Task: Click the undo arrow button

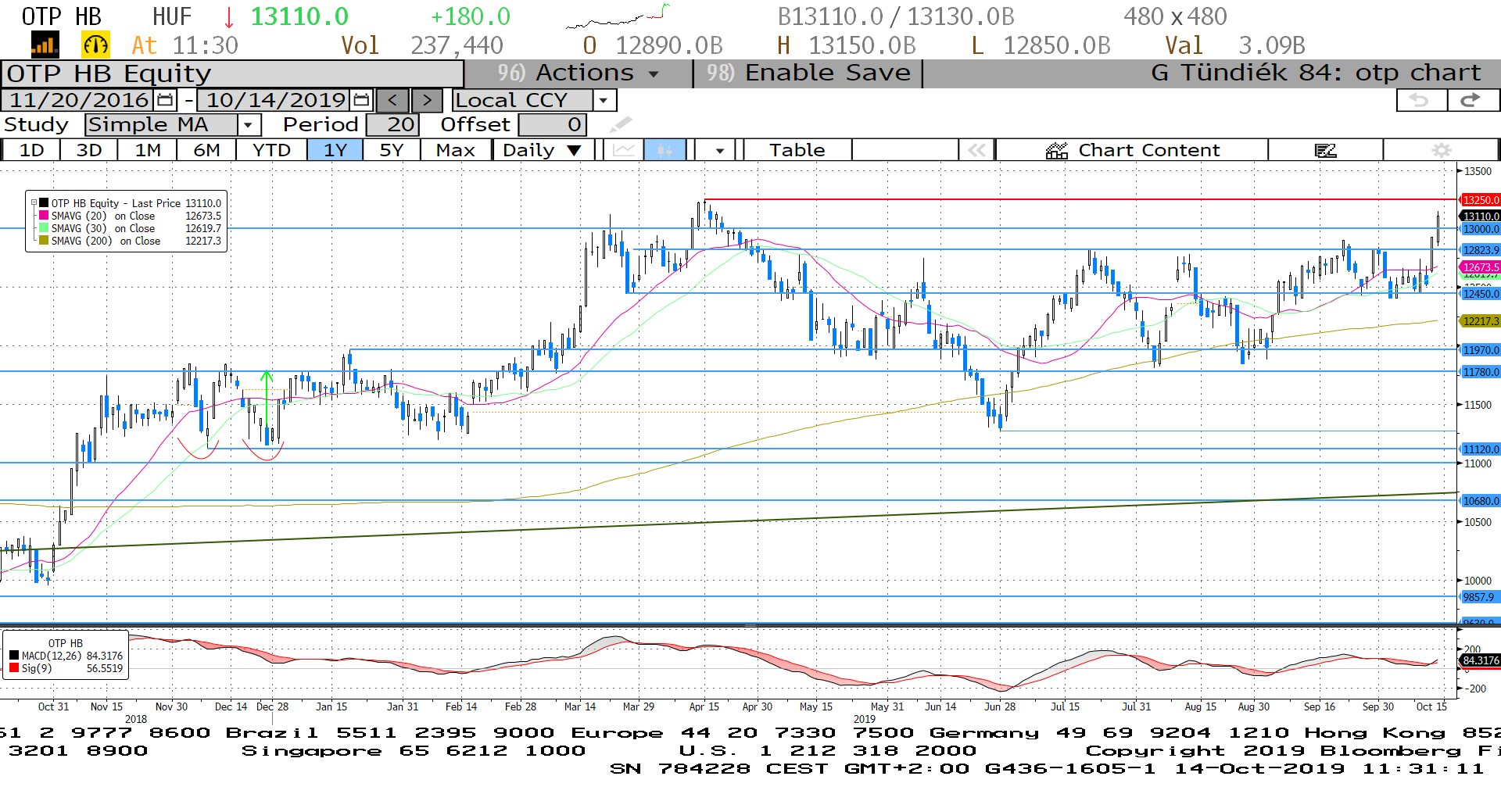Action: 1420,100
